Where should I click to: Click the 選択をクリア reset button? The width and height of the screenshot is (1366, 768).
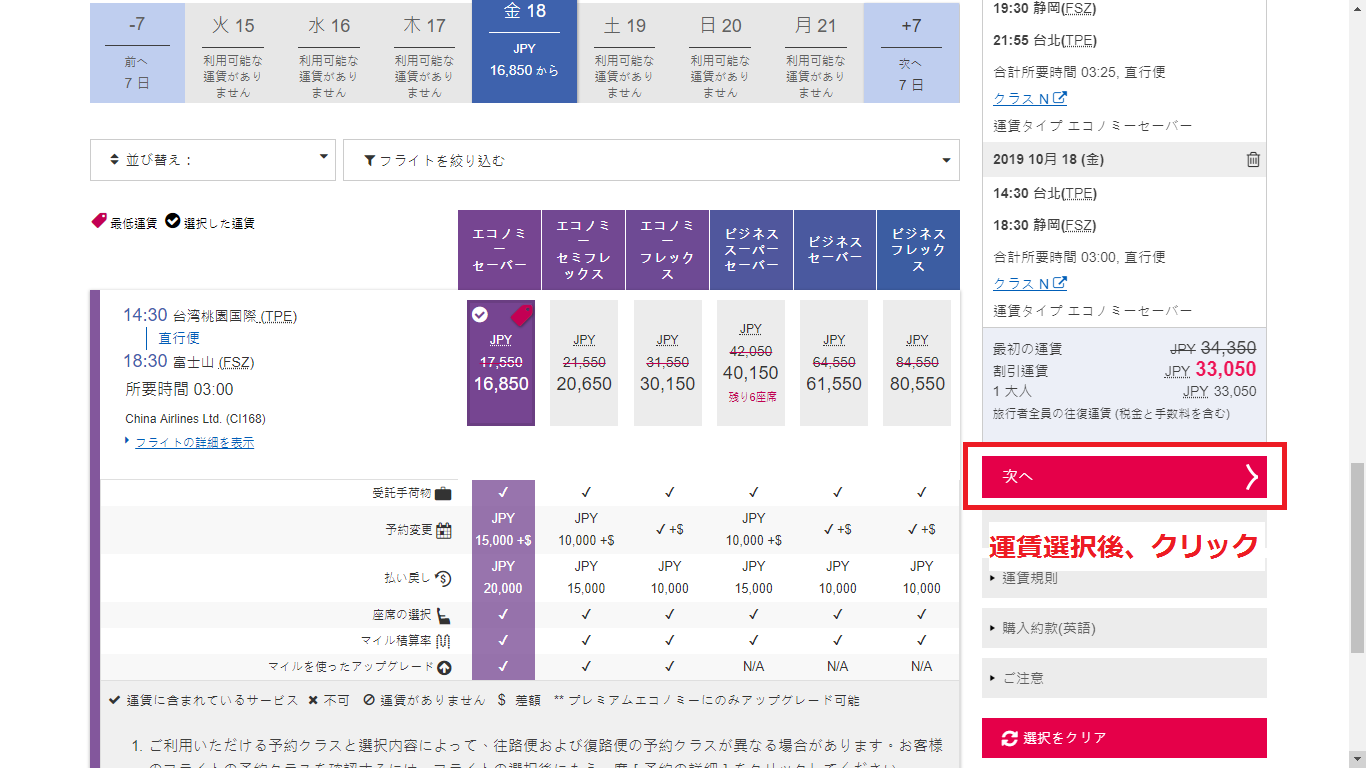1124,738
